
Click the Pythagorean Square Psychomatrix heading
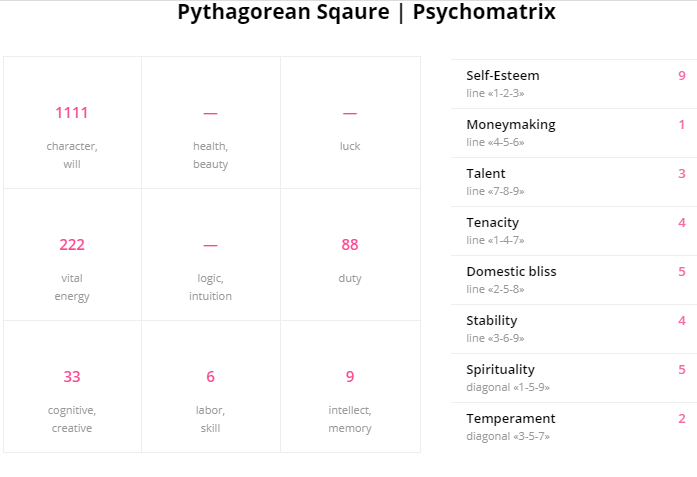[366, 12]
